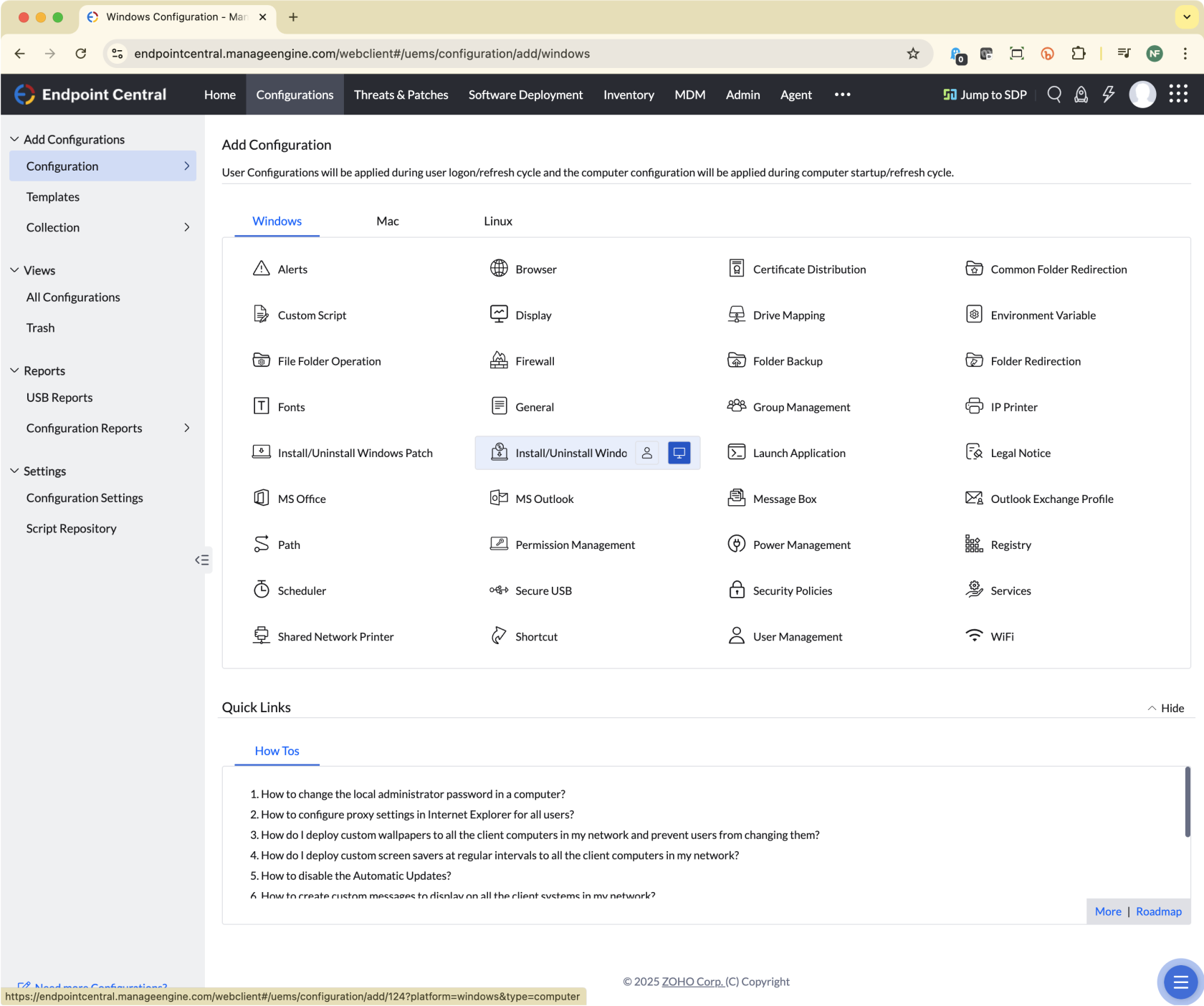Click the Browser globe icon
Viewport: 1204px width, 1006px height.
point(499,269)
